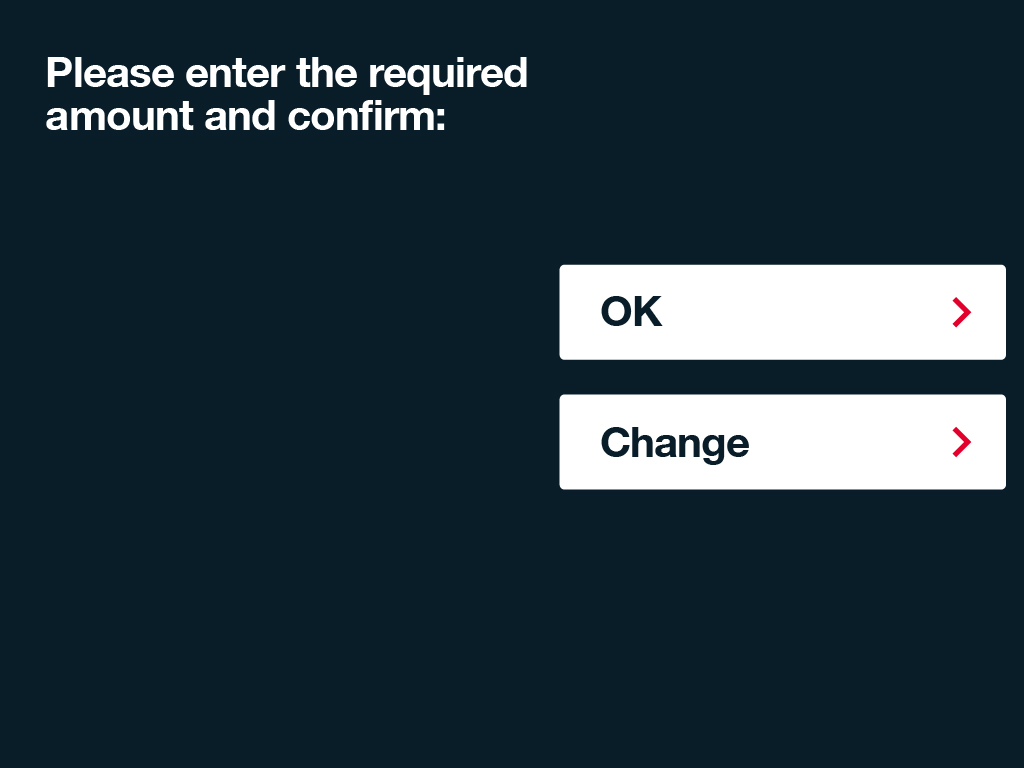The width and height of the screenshot is (1024, 768).
Task: Click the bold OK label text
Action: click(631, 312)
